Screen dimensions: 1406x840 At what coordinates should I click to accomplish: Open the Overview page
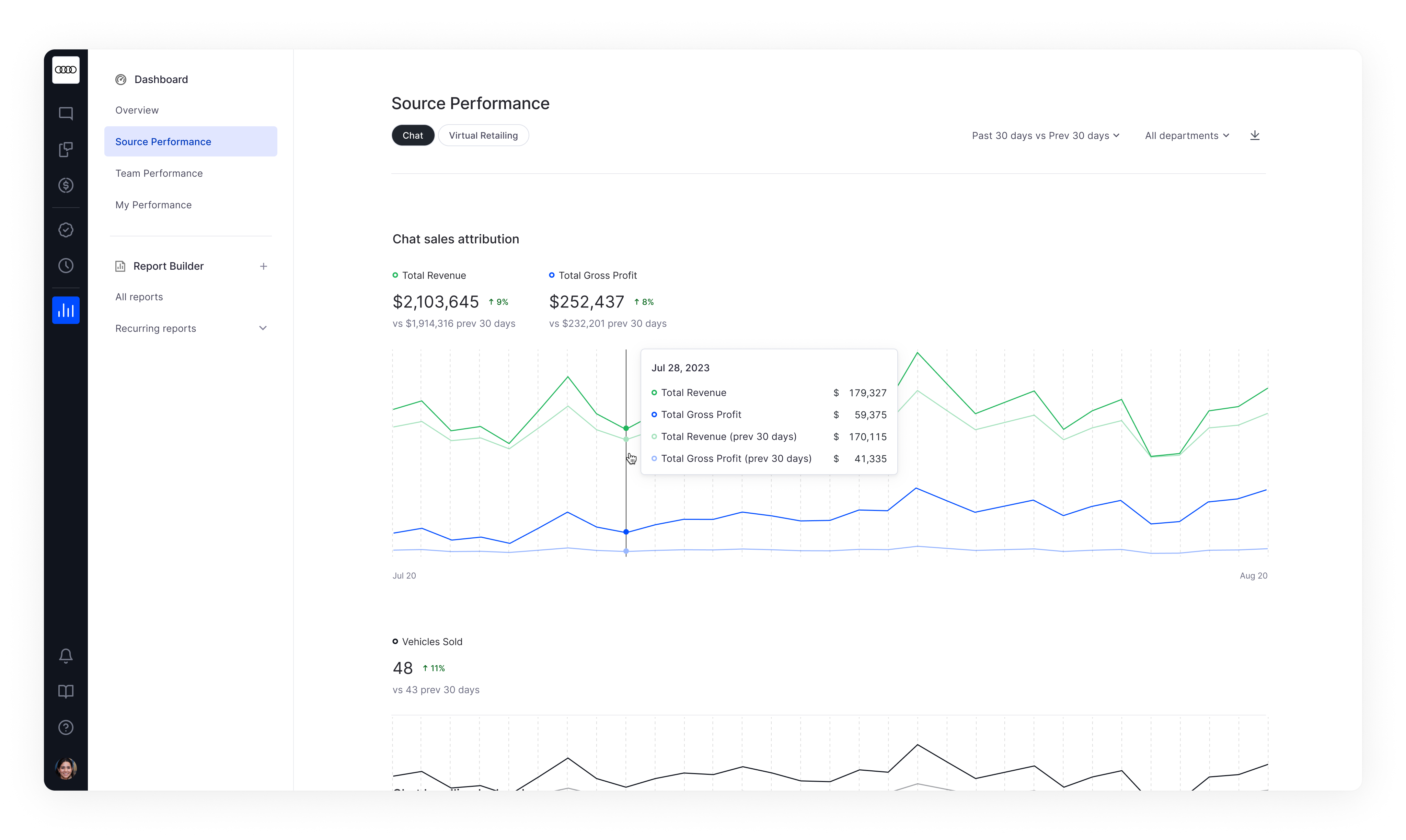click(137, 110)
